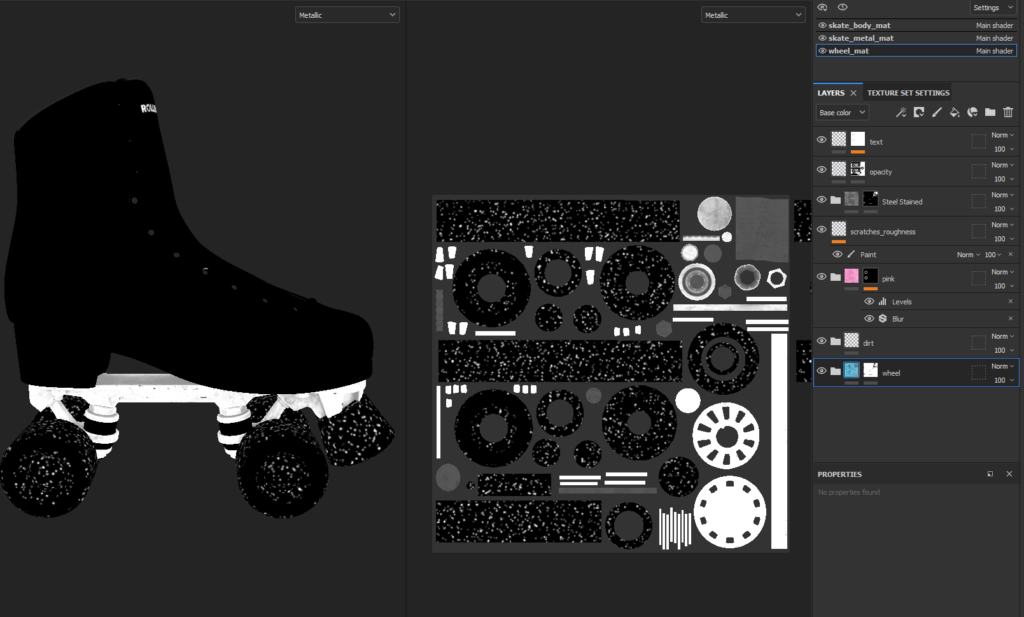Click the add effect magic wand icon
Viewport: 1024px width, 617px height.
[901, 112]
